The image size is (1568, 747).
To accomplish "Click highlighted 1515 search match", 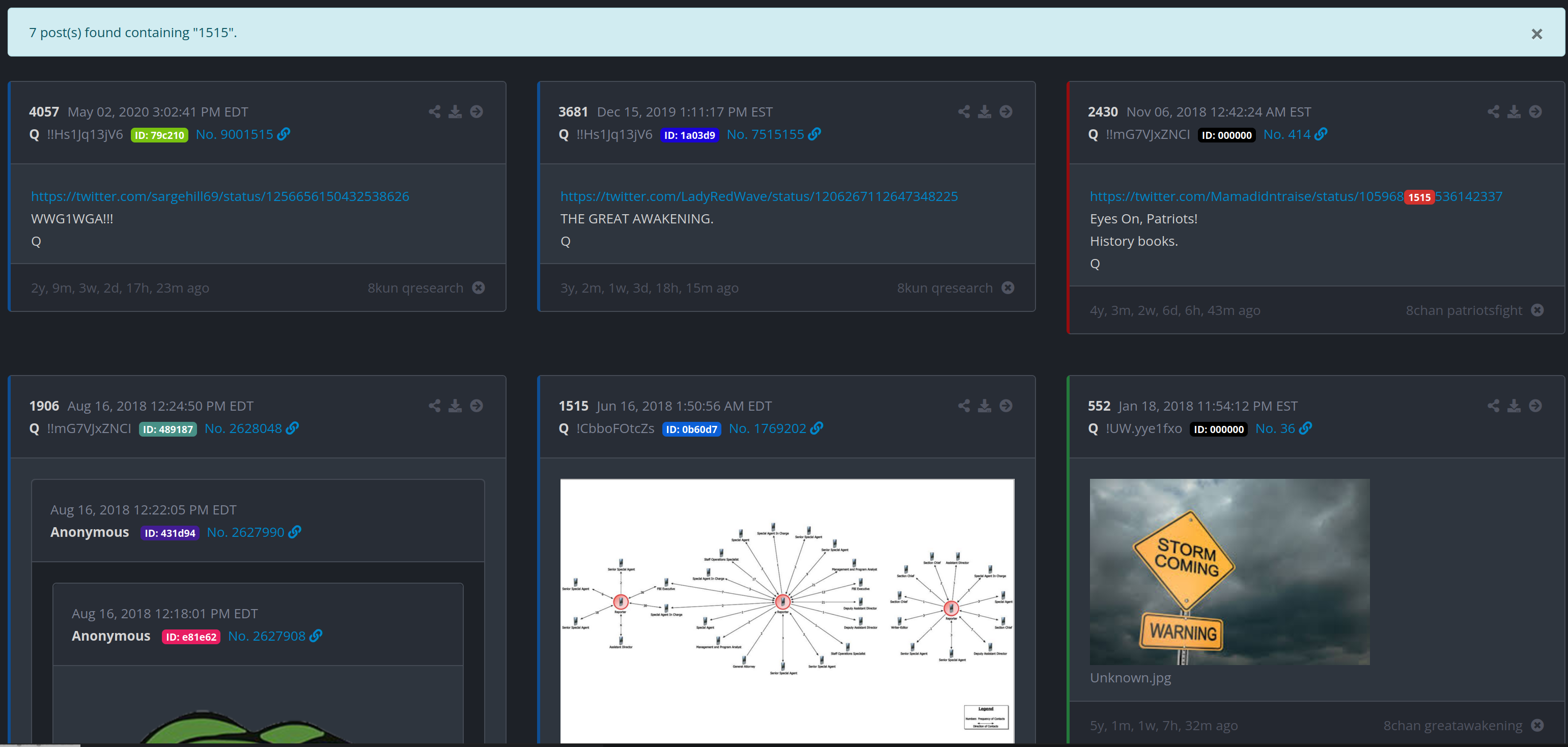I will (1419, 197).
